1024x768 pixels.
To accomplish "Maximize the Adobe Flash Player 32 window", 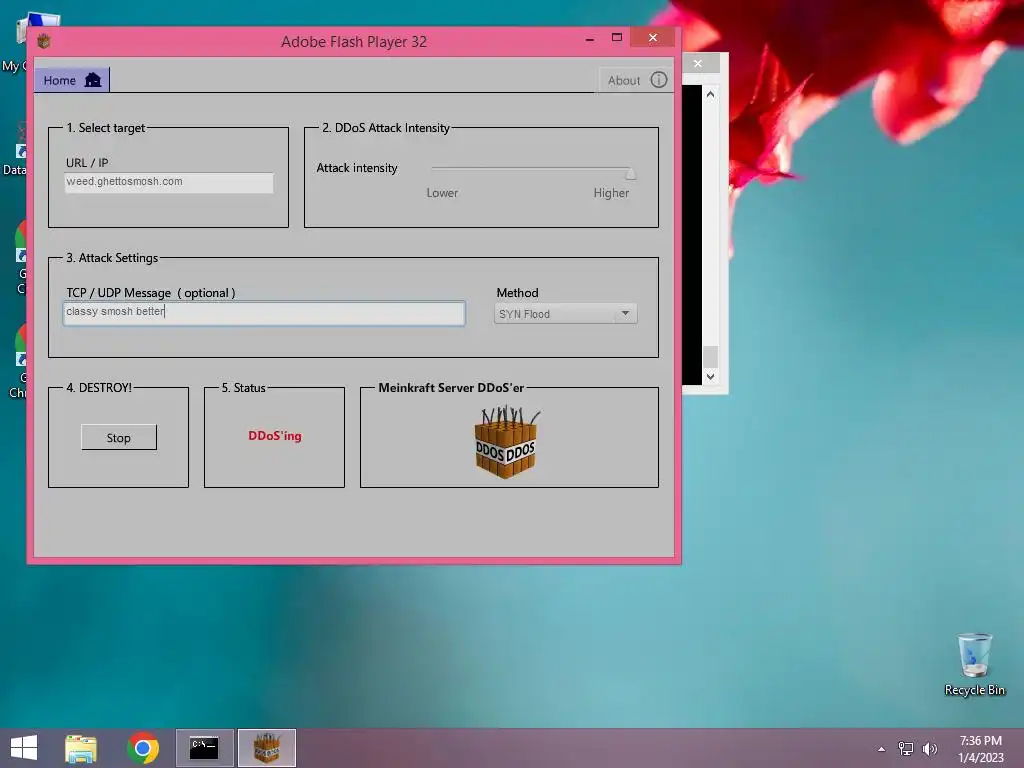I will [616, 37].
